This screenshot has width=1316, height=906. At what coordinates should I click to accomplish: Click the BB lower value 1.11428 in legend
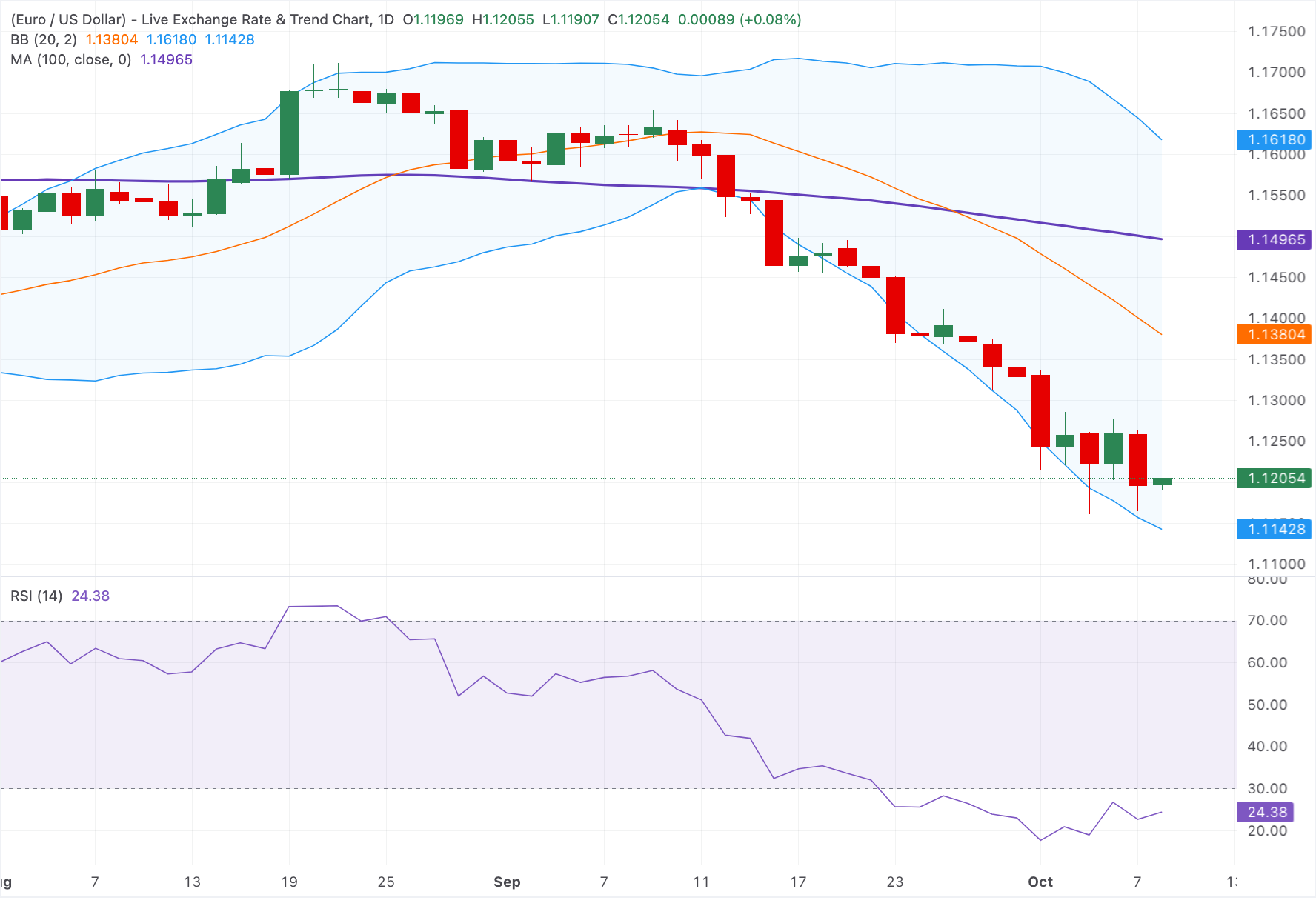tap(230, 40)
